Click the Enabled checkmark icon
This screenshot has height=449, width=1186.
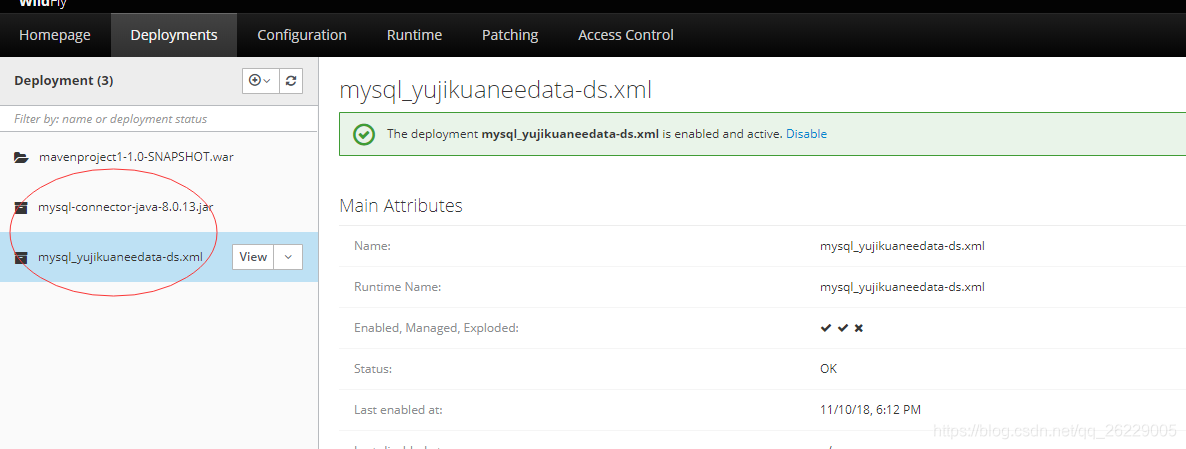(826, 328)
